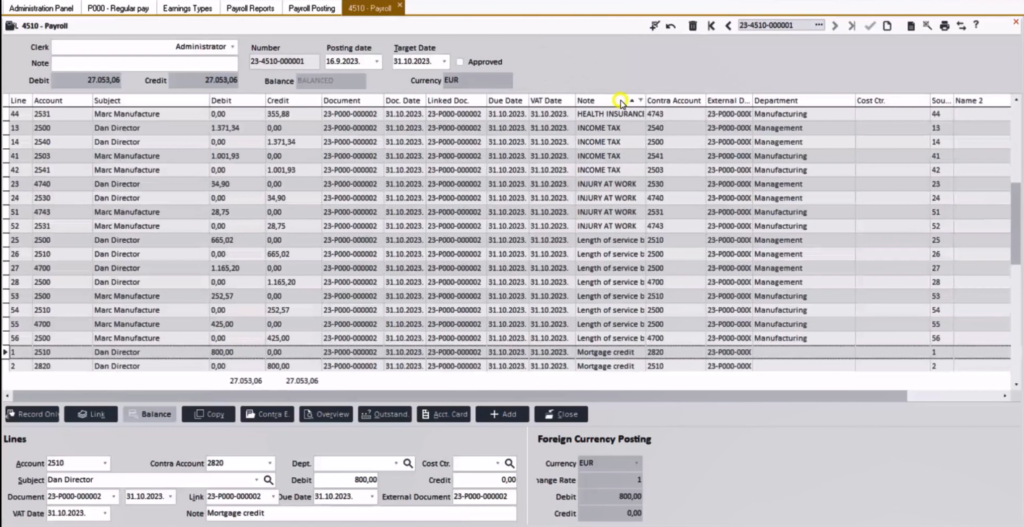
Task: Click the printer icon
Action: 944,25
